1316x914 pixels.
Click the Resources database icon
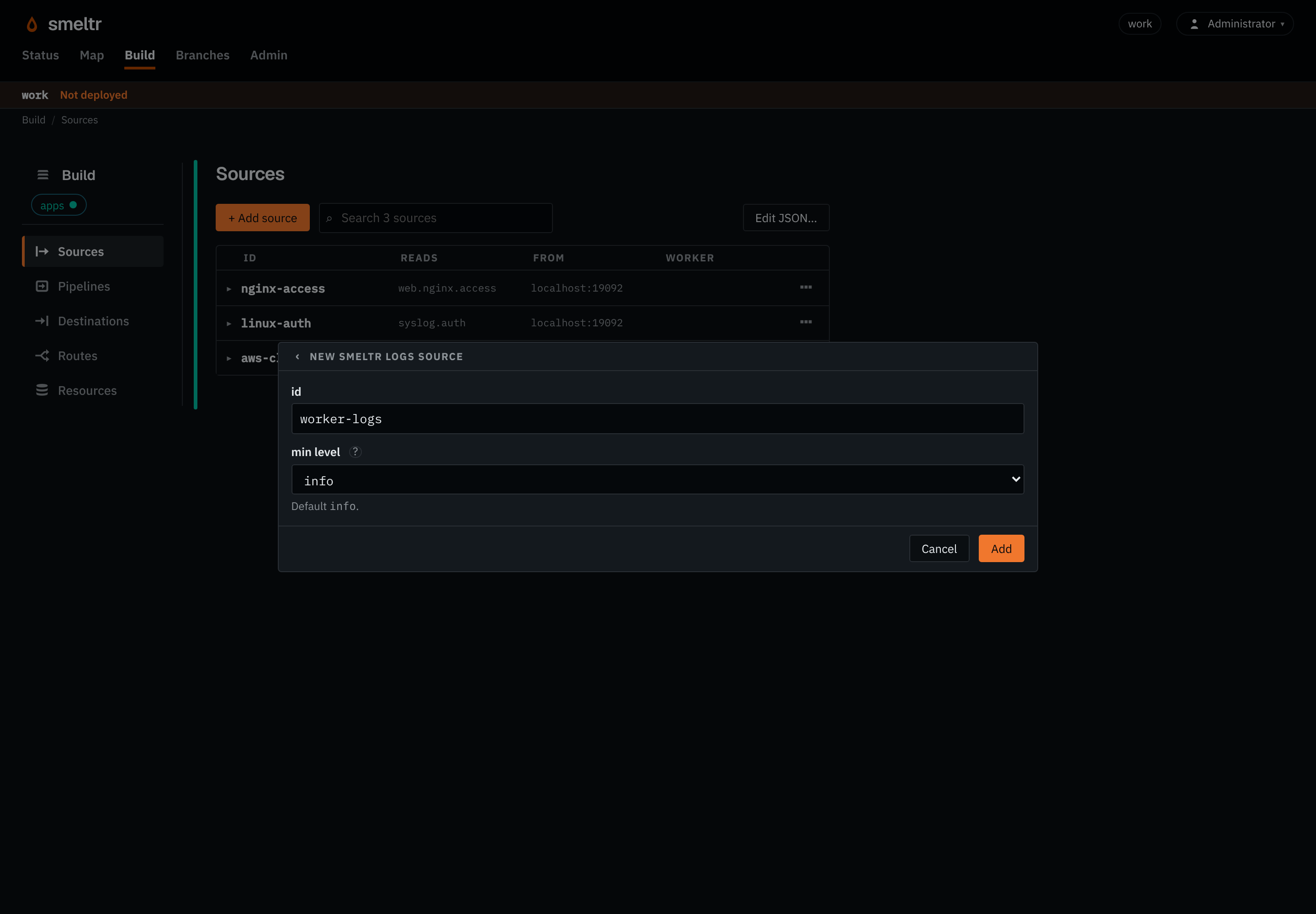click(42, 391)
